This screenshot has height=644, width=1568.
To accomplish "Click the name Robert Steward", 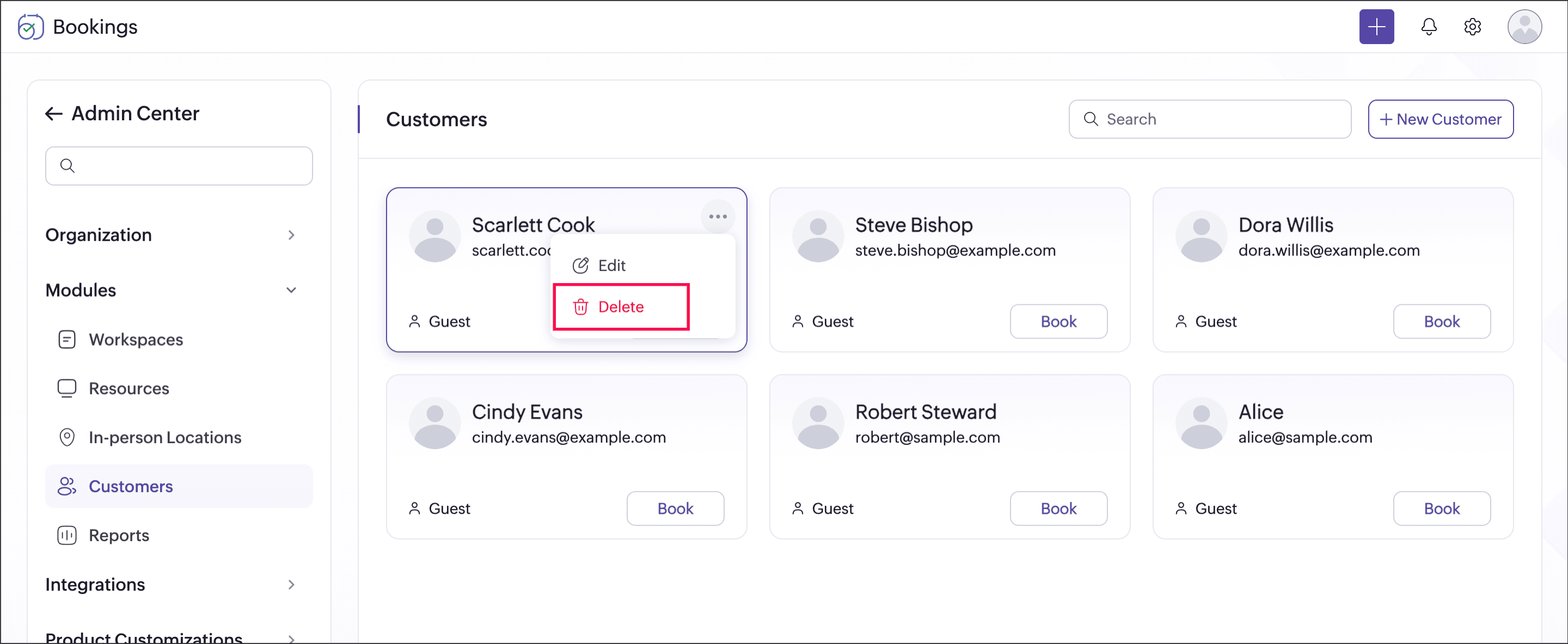I will click(x=926, y=412).
